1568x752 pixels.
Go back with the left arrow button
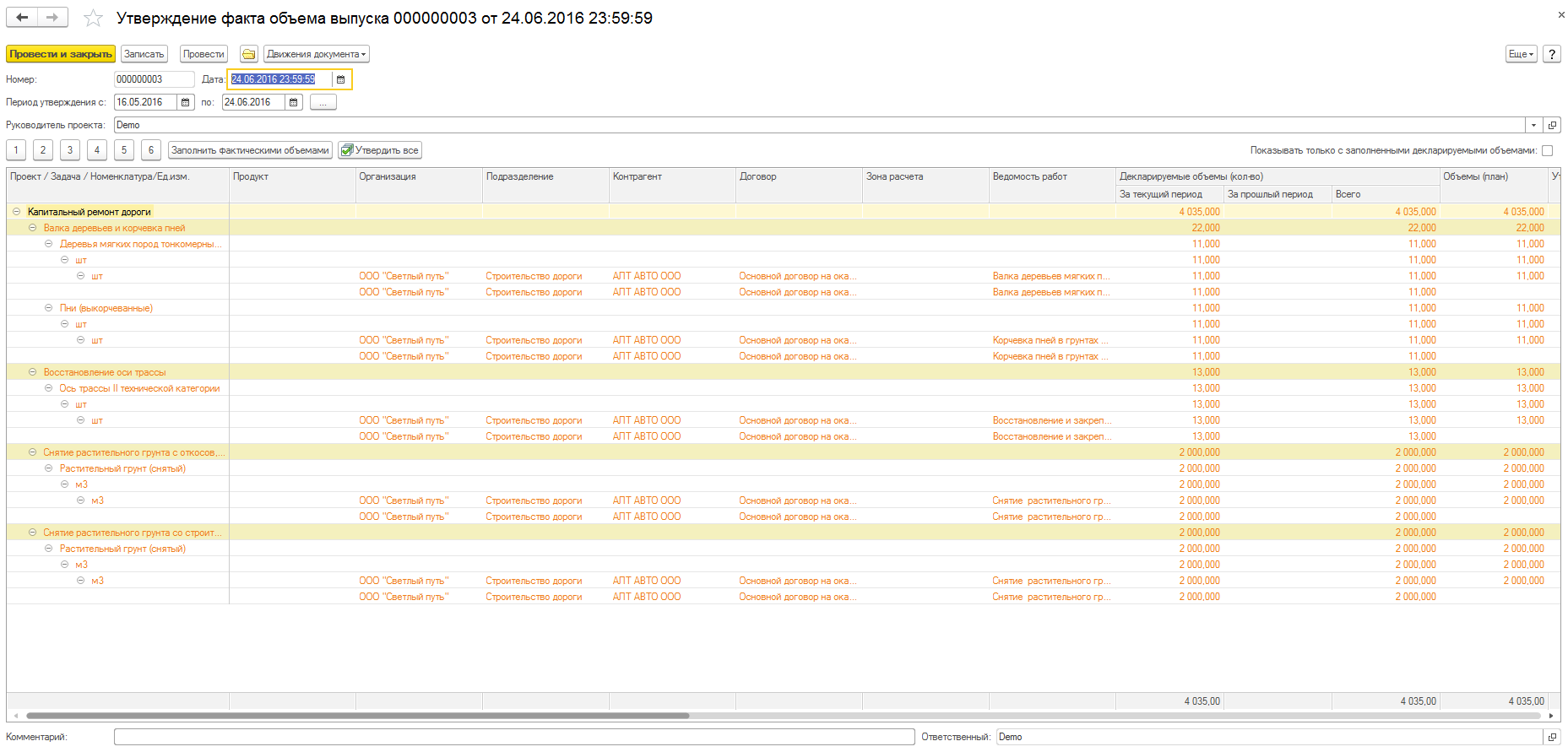tap(22, 17)
